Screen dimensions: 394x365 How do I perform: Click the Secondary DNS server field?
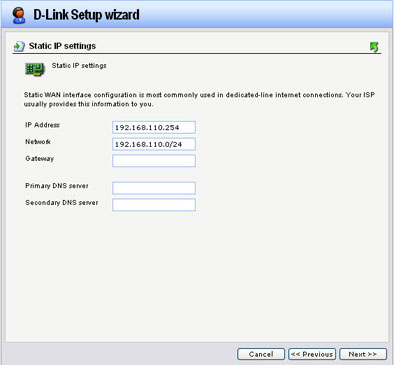tap(154, 205)
